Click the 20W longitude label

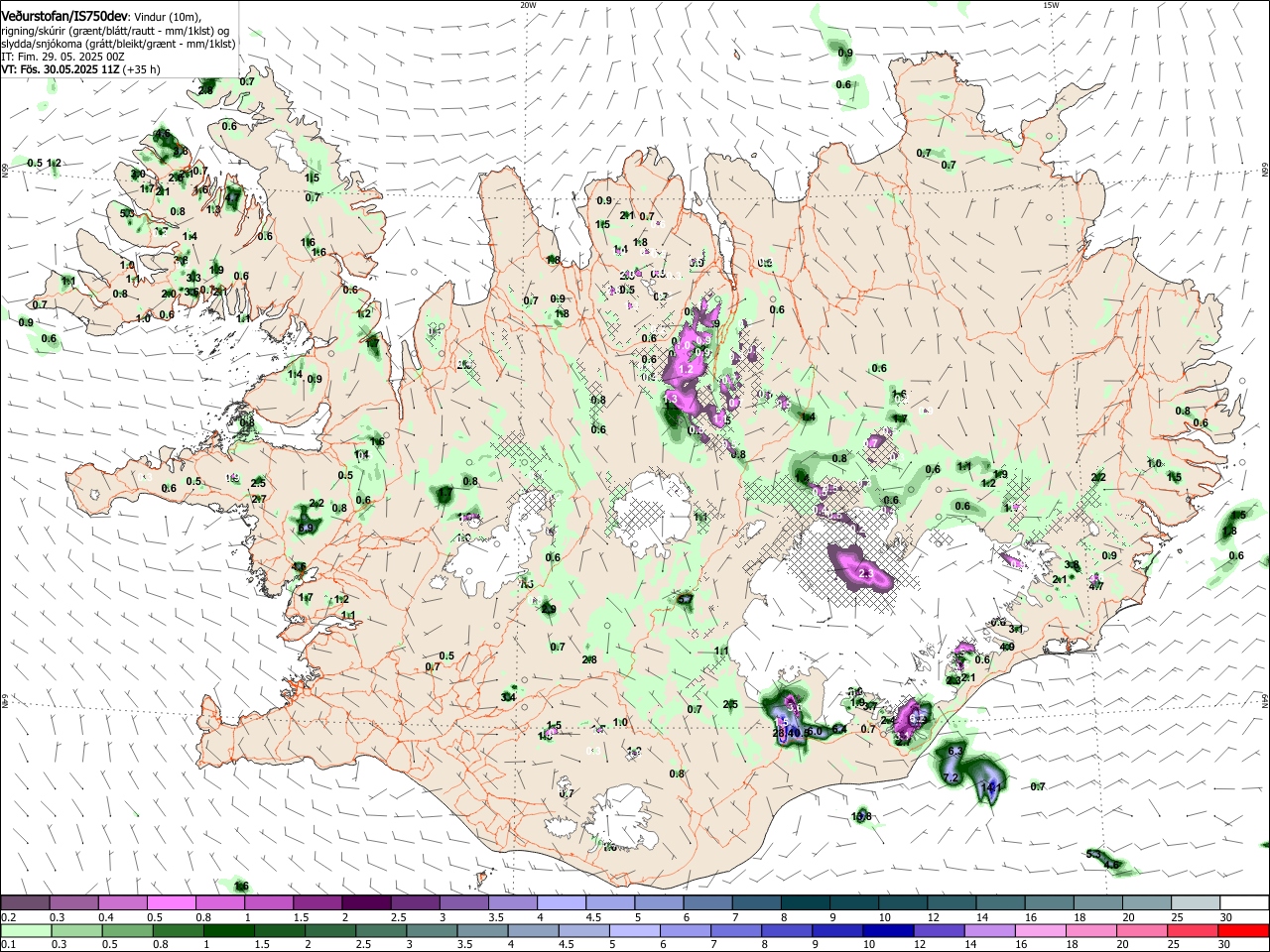(x=528, y=5)
